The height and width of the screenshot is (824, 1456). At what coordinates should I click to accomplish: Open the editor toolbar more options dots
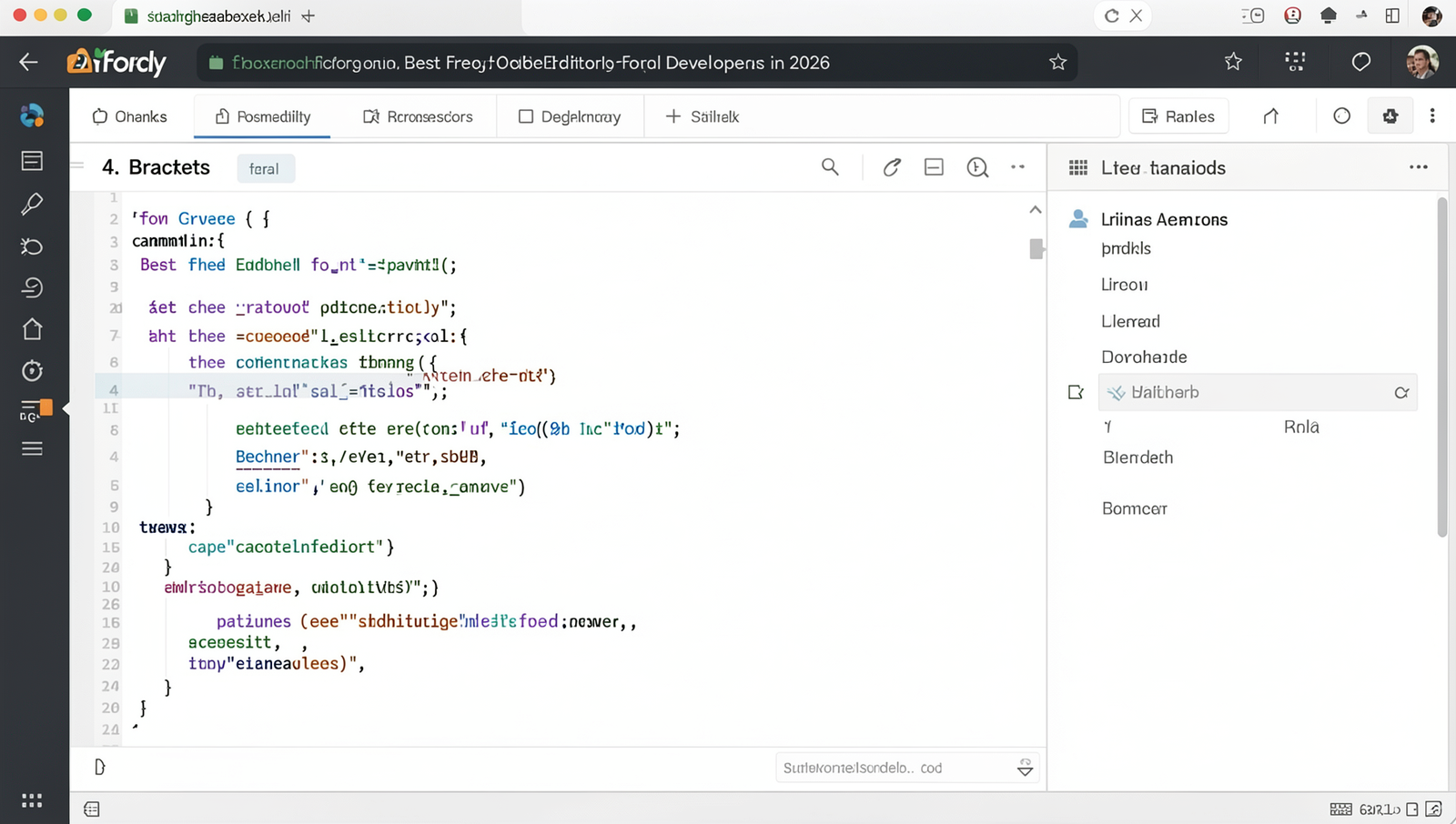click(1018, 167)
